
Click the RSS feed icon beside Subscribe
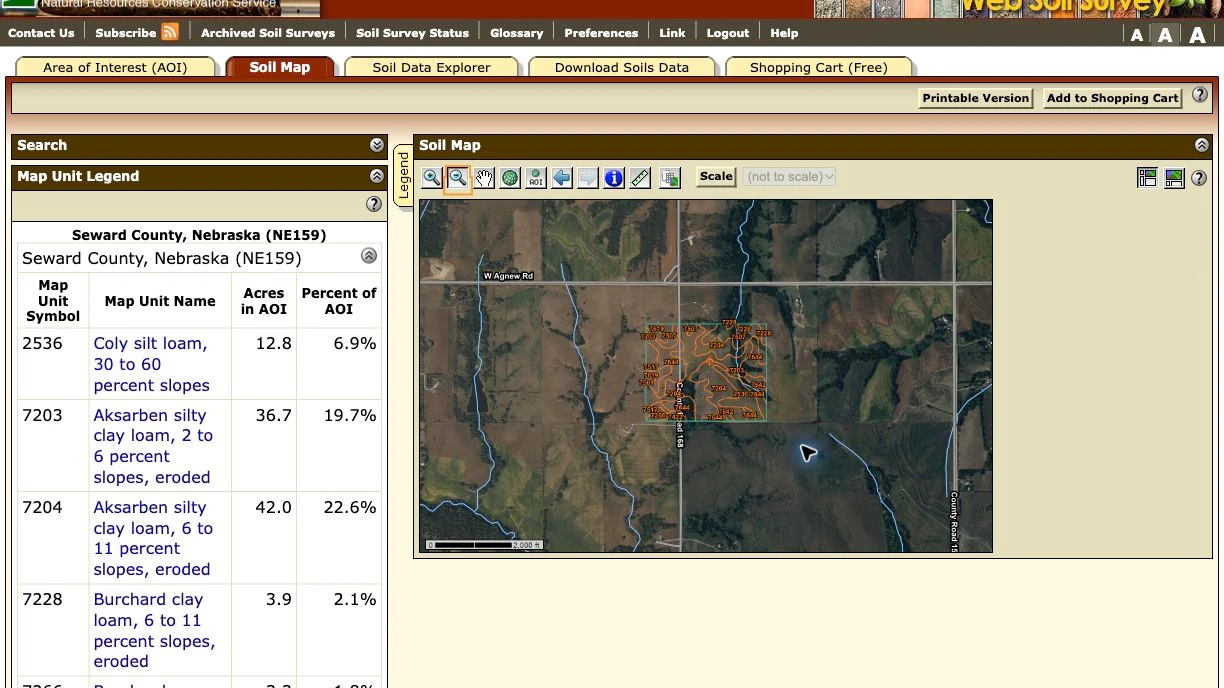[x=170, y=32]
